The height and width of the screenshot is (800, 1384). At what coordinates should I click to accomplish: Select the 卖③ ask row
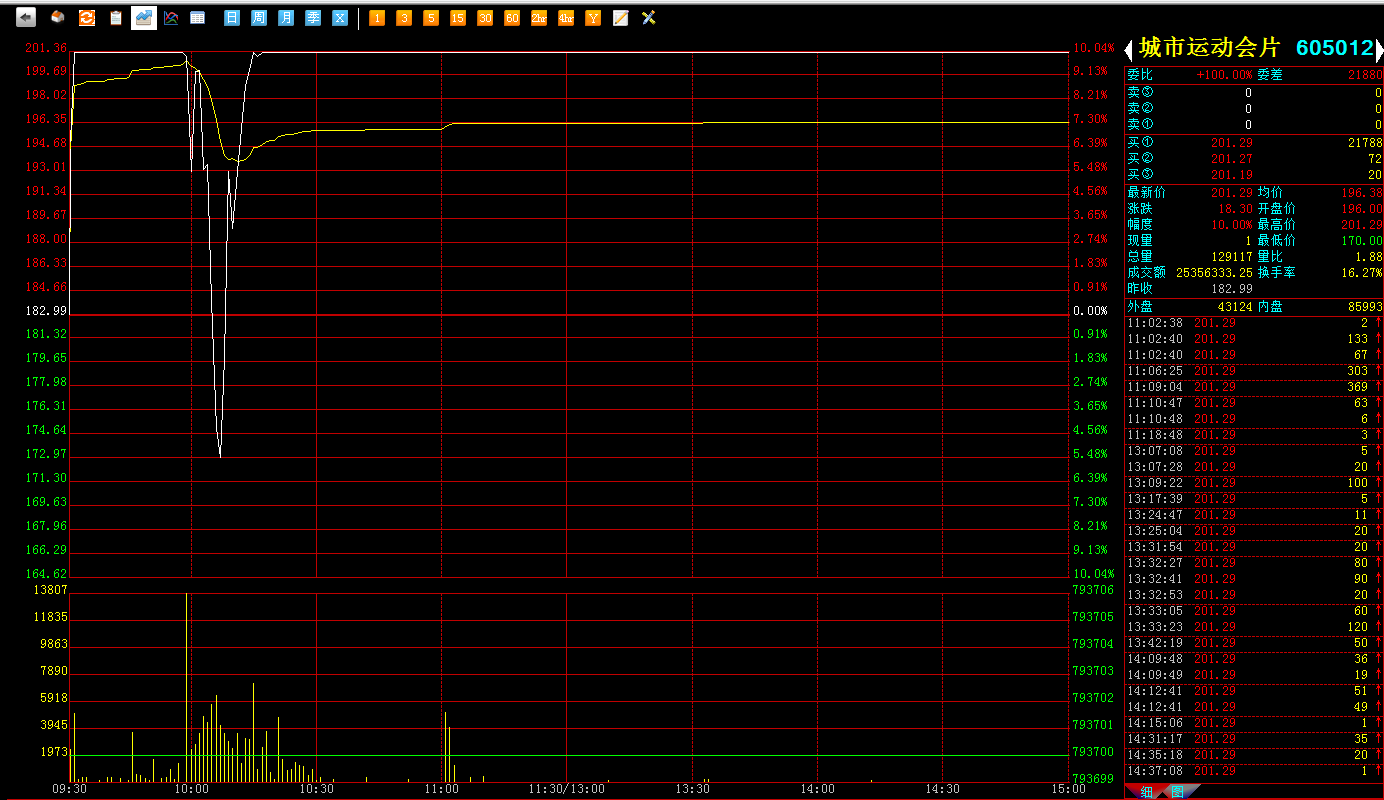(1254, 93)
